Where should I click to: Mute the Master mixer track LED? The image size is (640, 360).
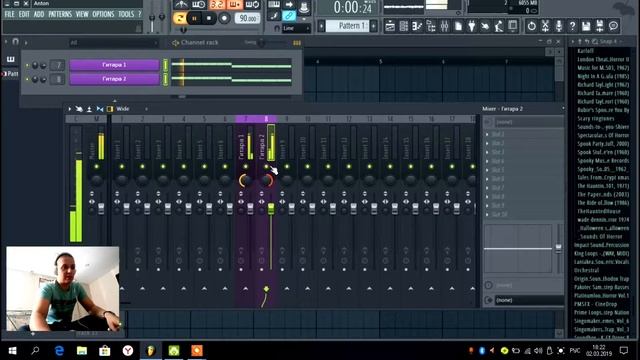[97, 167]
